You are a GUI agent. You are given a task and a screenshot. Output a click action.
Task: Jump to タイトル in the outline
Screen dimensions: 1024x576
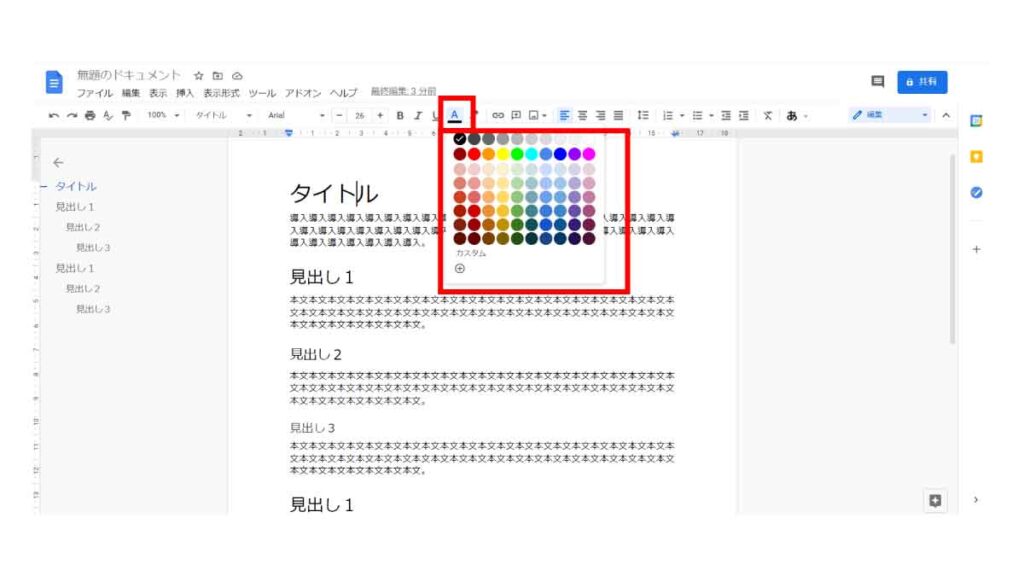pyautogui.click(x=76, y=186)
